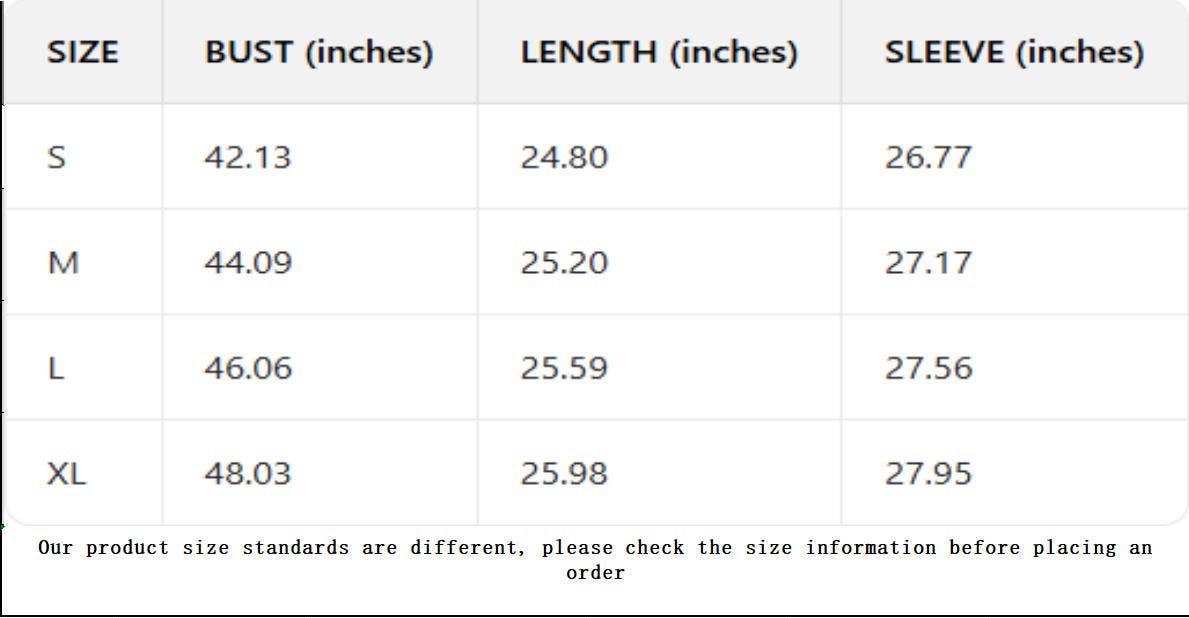Select the BUST (inches) column header

coord(319,53)
